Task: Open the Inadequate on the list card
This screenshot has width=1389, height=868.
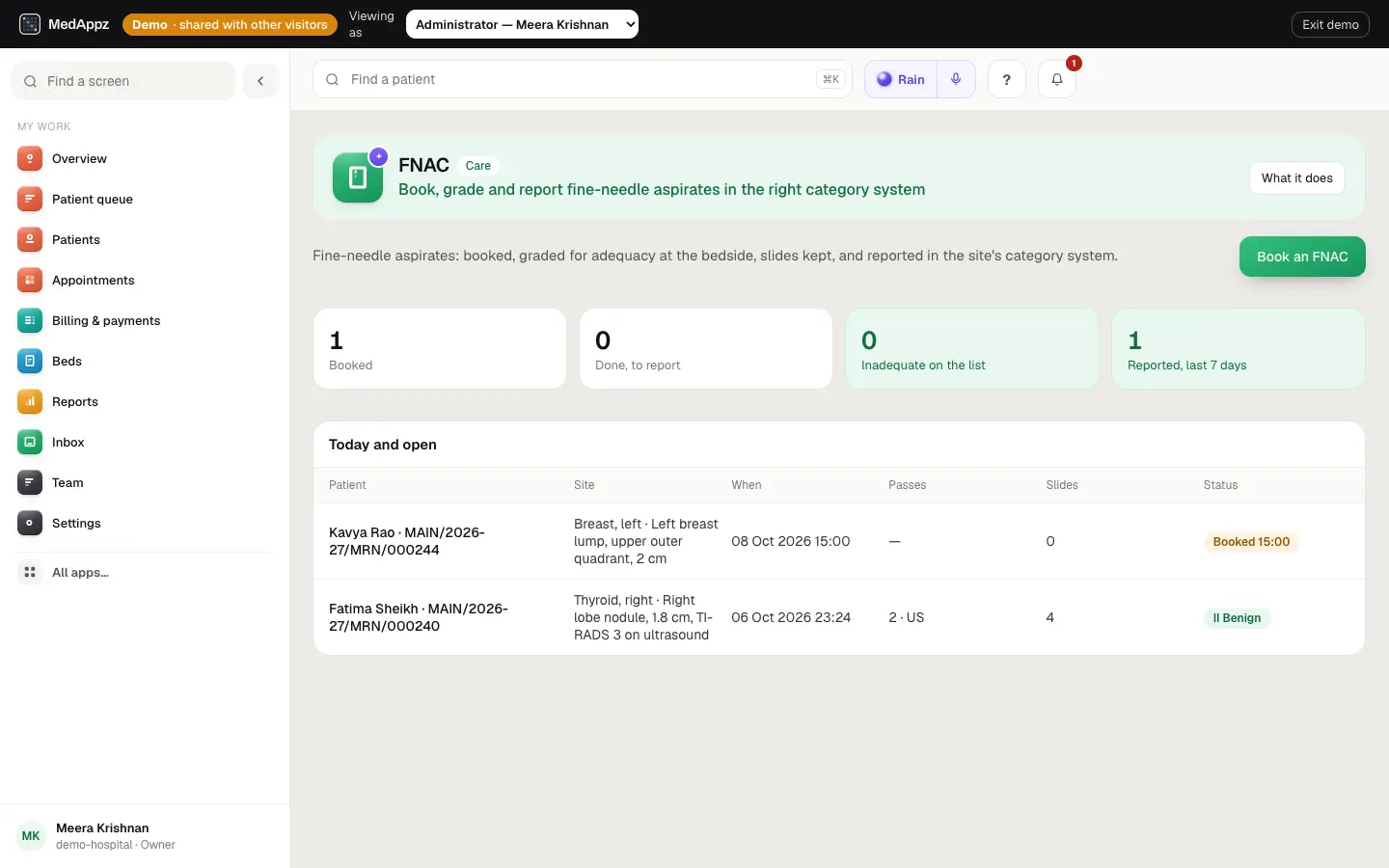Action: click(x=972, y=349)
